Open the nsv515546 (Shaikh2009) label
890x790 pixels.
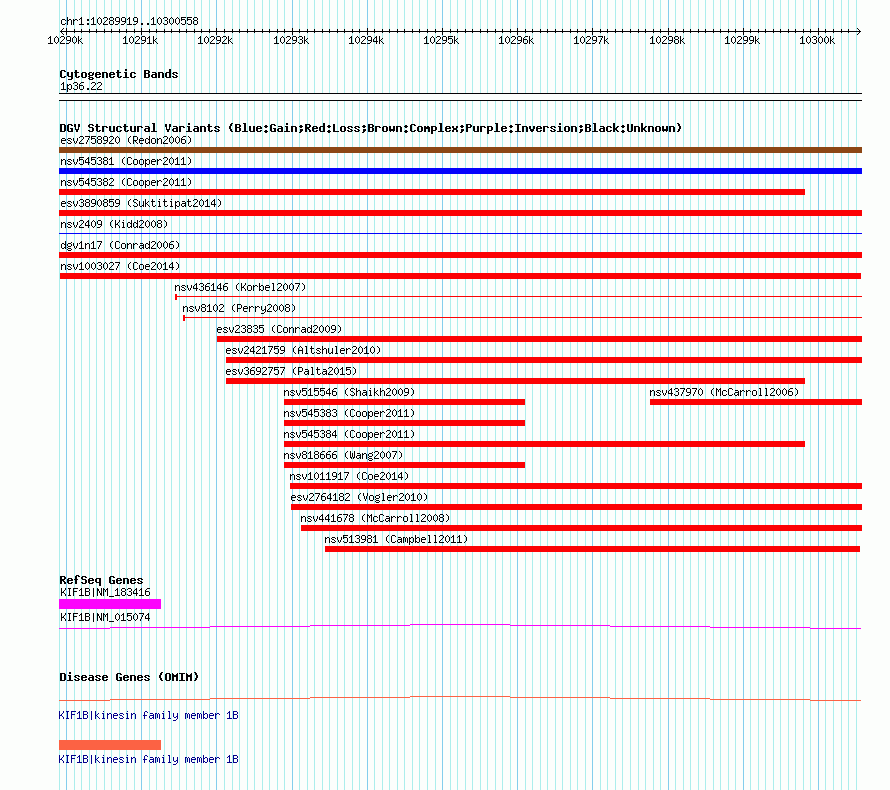pos(349,392)
